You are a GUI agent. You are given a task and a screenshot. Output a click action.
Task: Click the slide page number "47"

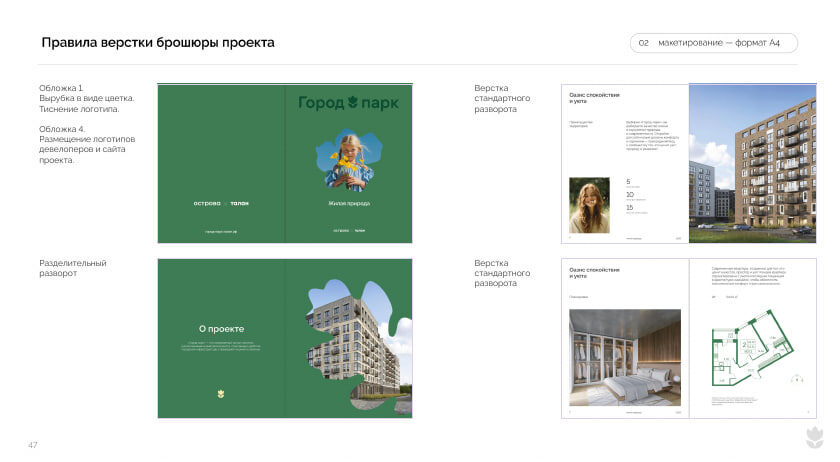click(x=33, y=445)
